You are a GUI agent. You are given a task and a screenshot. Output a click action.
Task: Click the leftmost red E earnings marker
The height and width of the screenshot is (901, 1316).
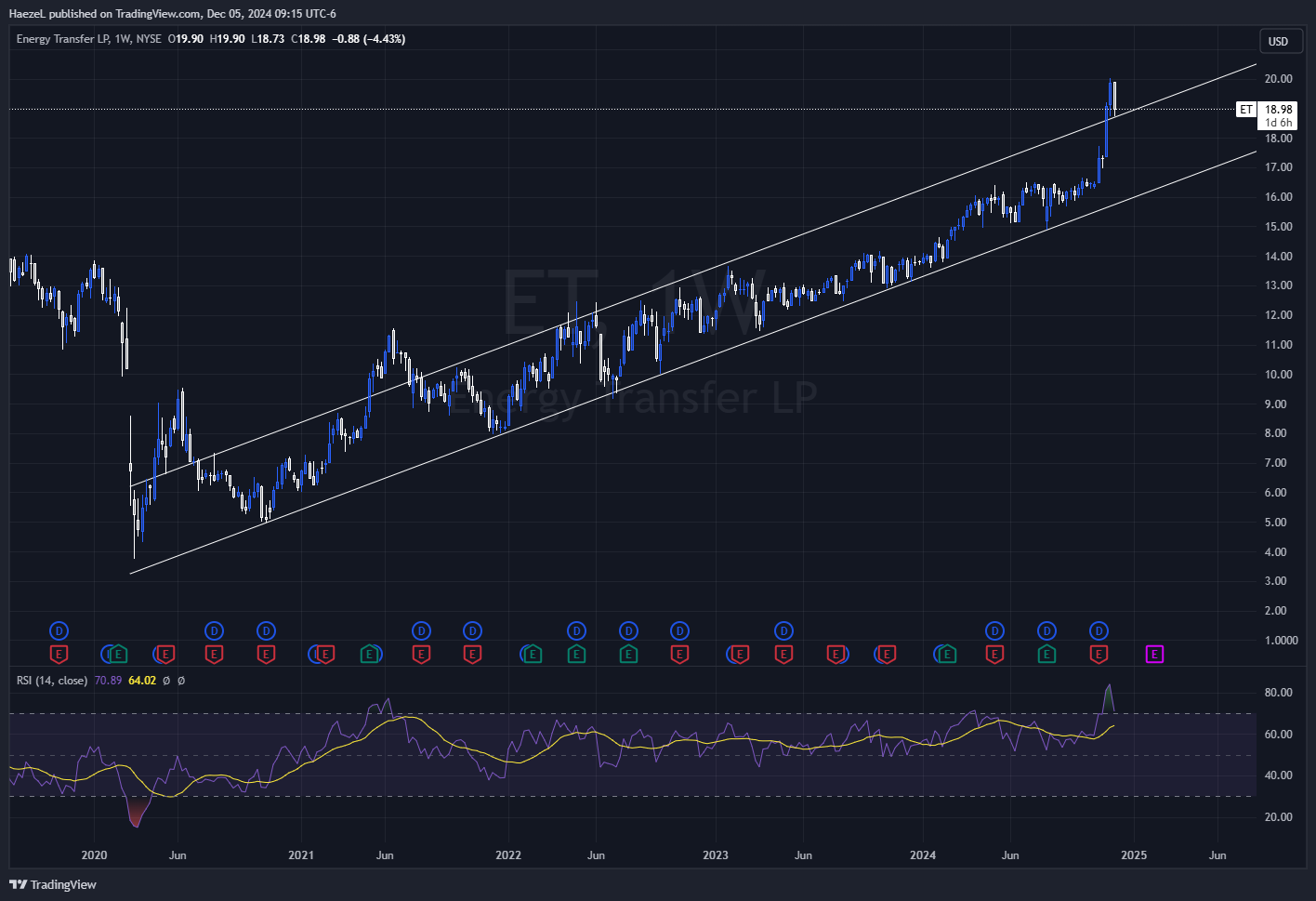coord(59,655)
